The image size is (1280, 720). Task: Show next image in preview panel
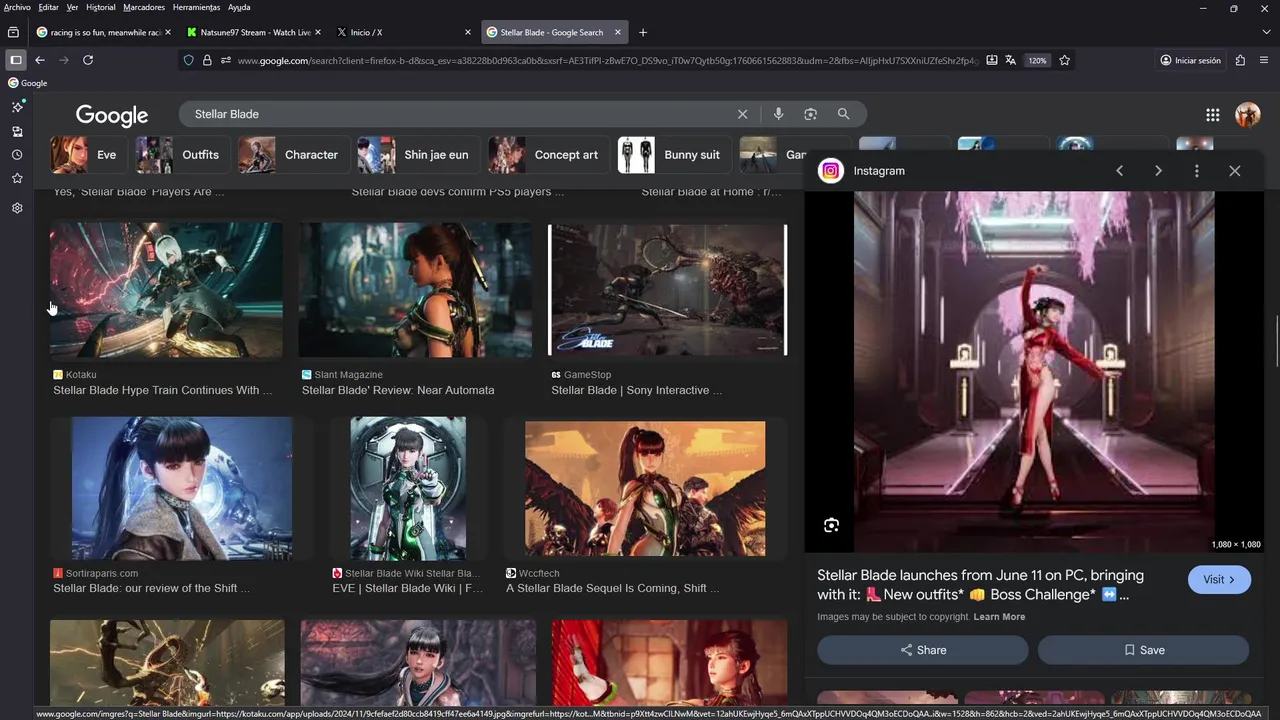coord(1158,171)
